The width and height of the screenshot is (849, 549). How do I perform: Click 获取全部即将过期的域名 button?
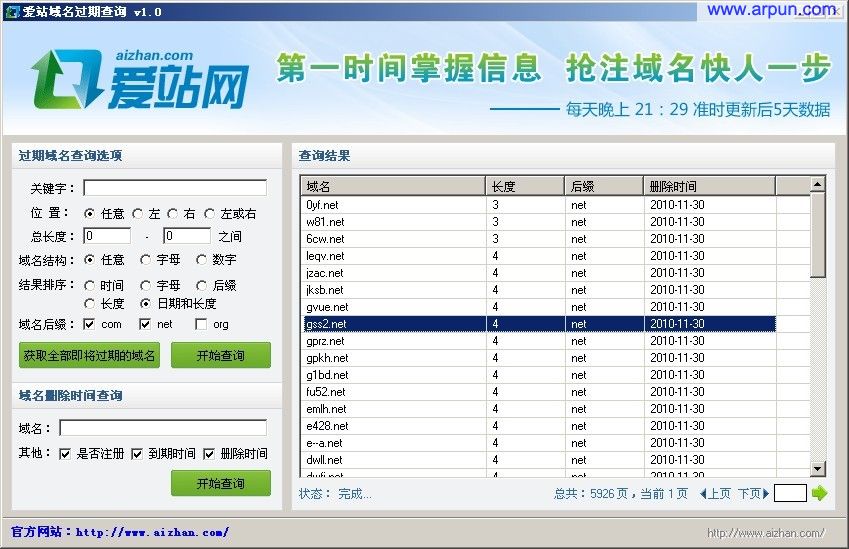tap(89, 355)
